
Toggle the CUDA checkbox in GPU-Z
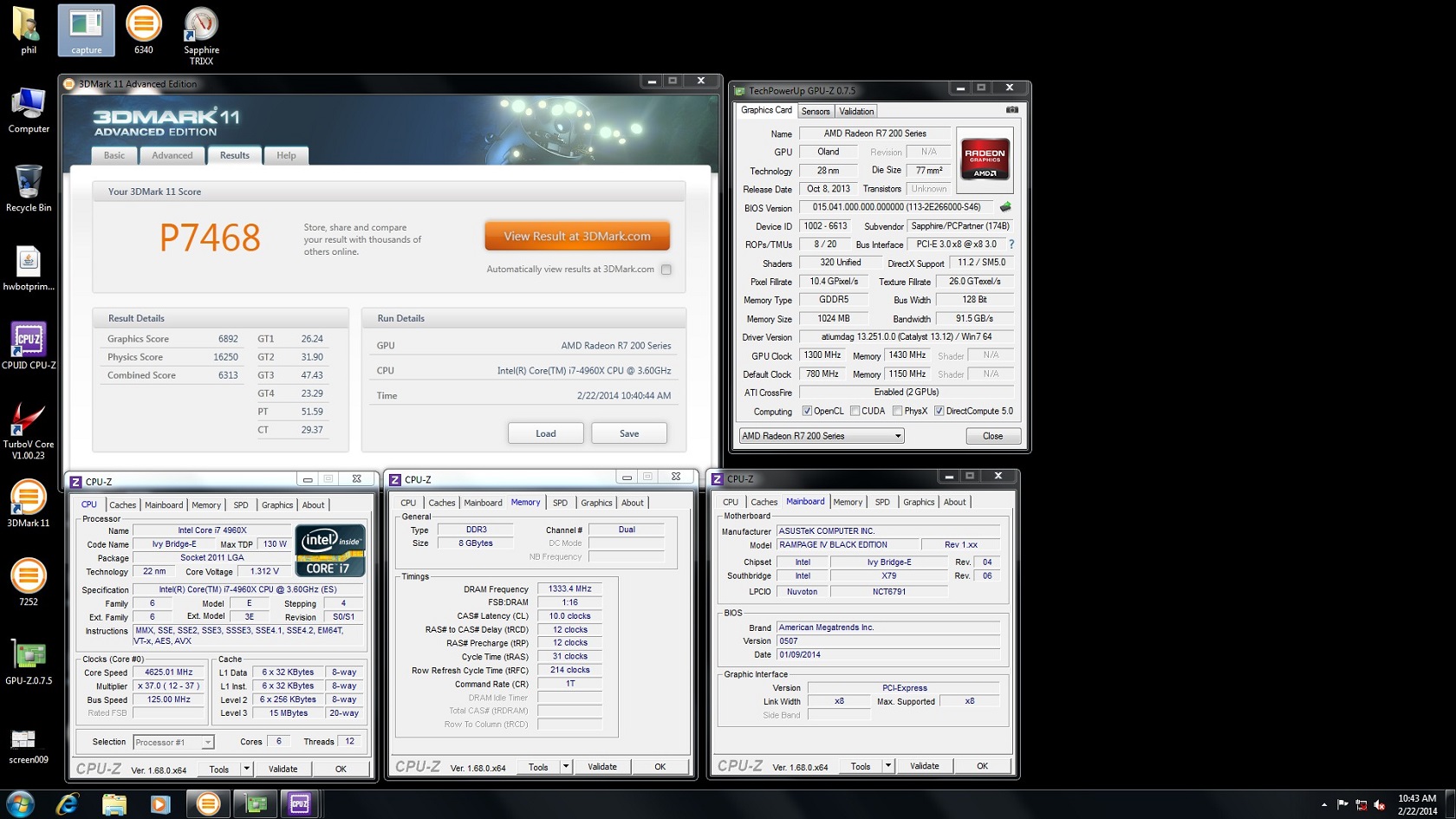point(855,411)
